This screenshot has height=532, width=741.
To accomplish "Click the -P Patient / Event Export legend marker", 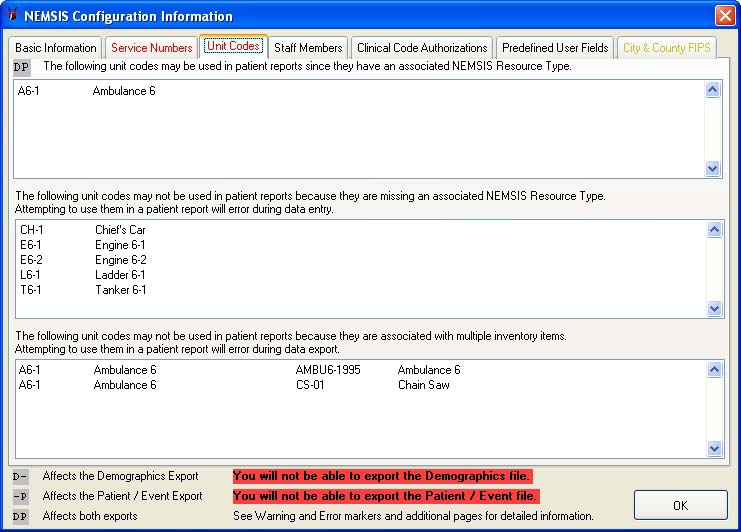I will pyautogui.click(x=20, y=496).
